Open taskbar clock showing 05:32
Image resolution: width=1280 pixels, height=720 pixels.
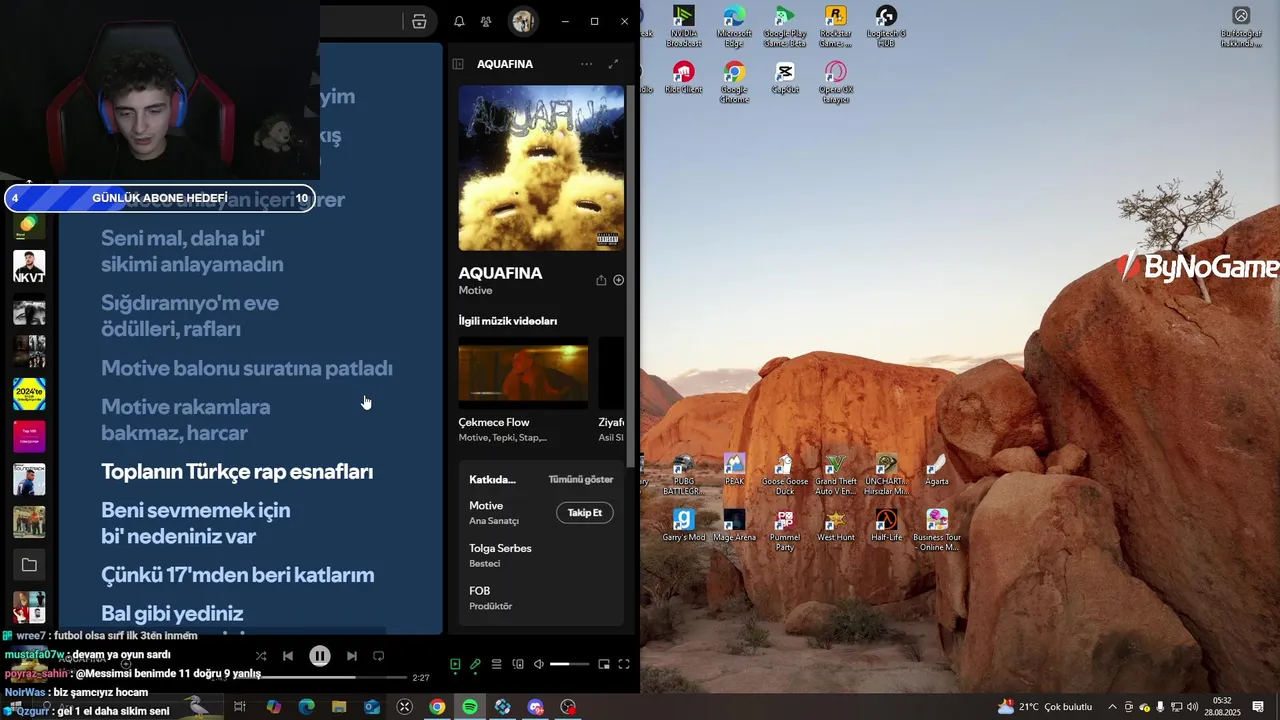click(1222, 707)
